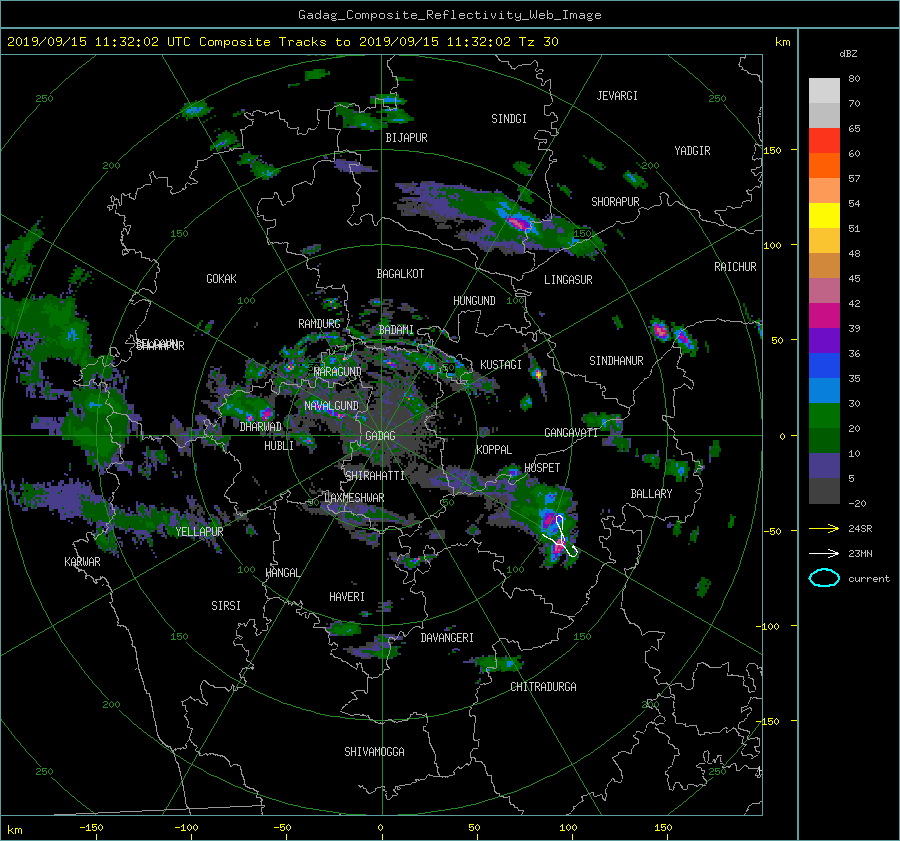Click the GOKAK city label
Viewport: 900px width, 841px height.
(x=222, y=279)
